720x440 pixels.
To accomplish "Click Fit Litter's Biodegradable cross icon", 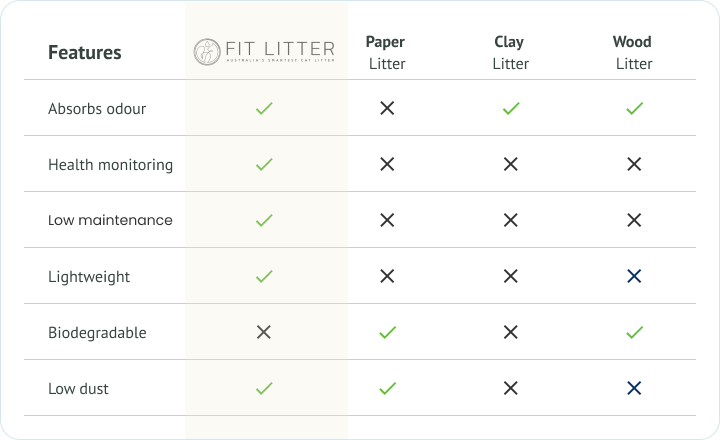I will point(264,332).
